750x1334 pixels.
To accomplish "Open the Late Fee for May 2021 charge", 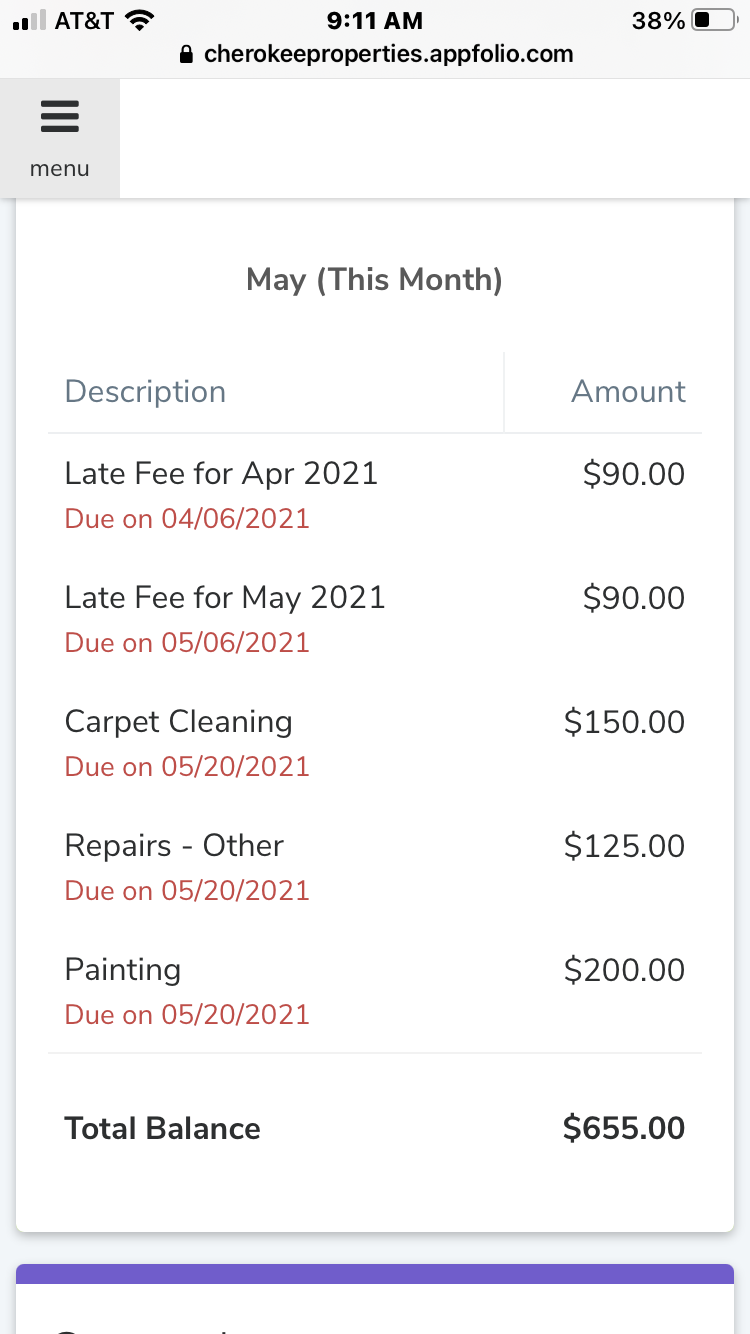I will tap(375, 619).
